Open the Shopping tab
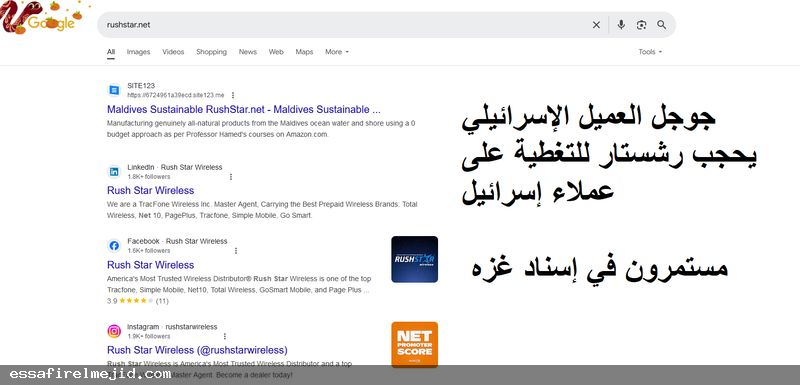This screenshot has height=385, width=800. click(x=211, y=52)
